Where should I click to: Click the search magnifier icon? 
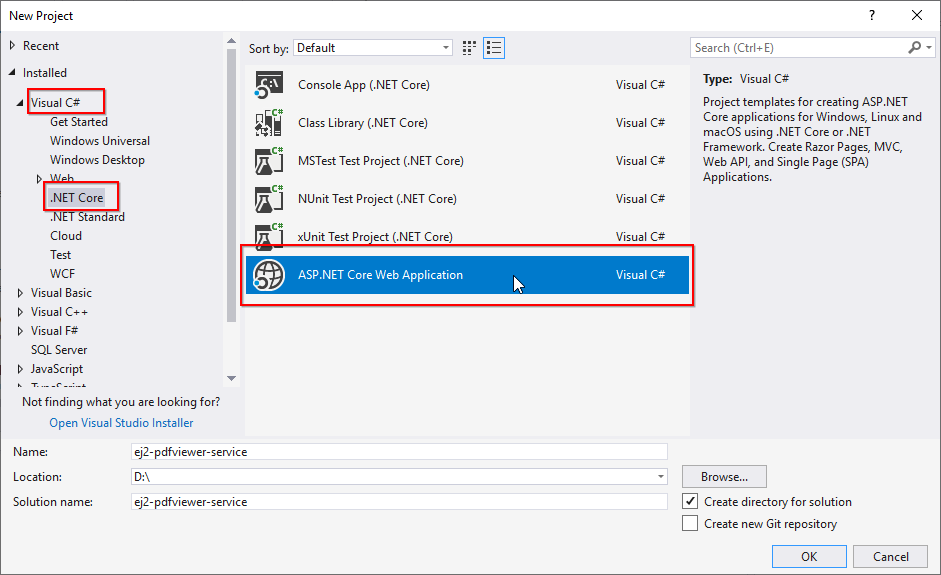pyautogui.click(x=914, y=48)
